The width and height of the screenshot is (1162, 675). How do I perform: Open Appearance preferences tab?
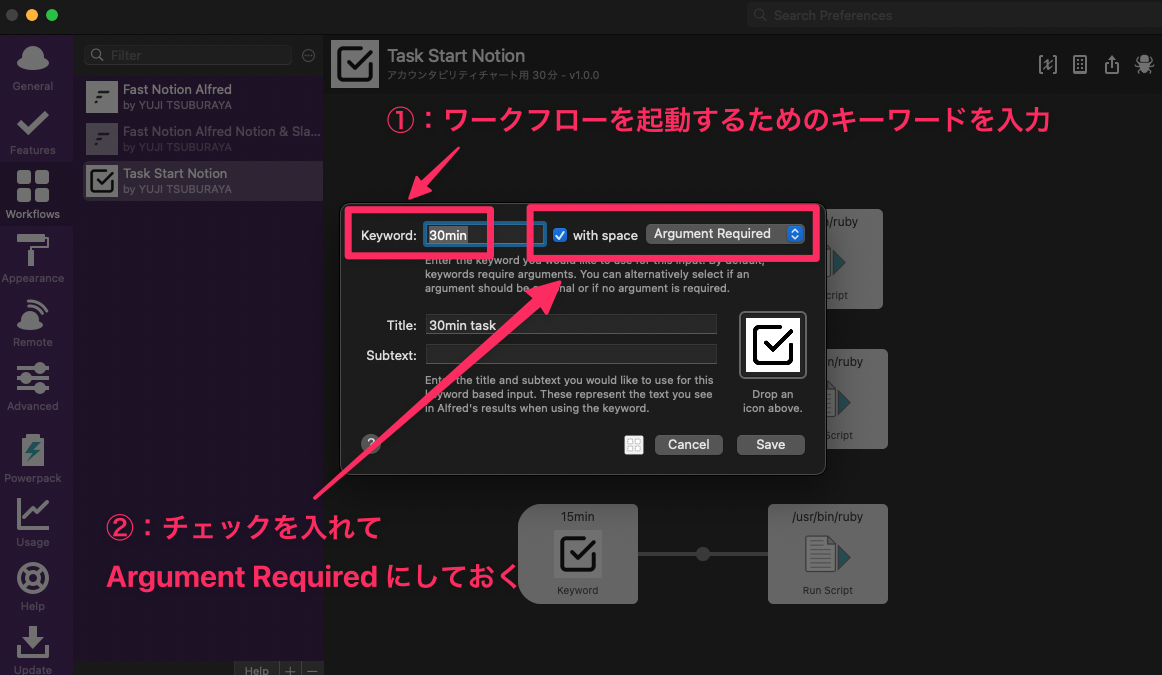coord(33,259)
